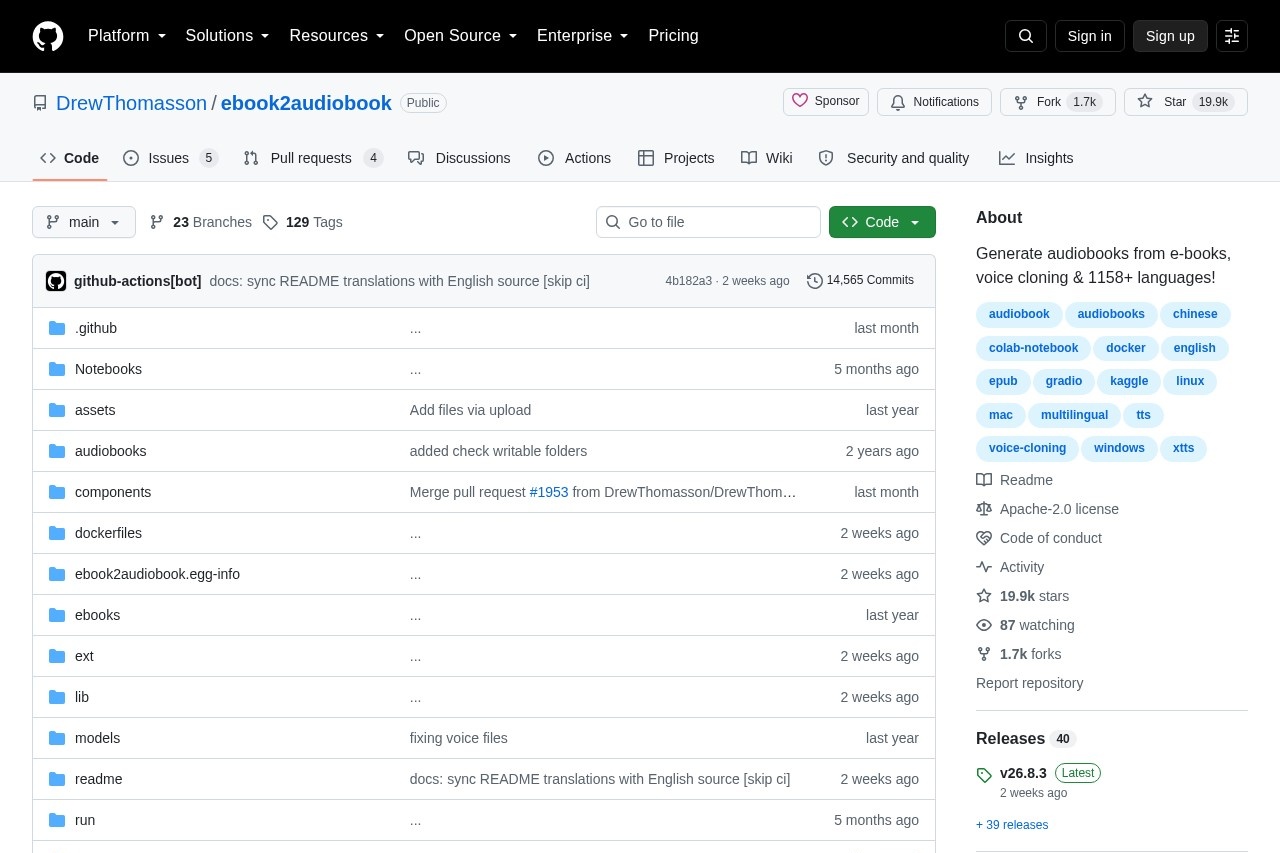
Task: Click the stars count star icon
Action: coord(984,596)
